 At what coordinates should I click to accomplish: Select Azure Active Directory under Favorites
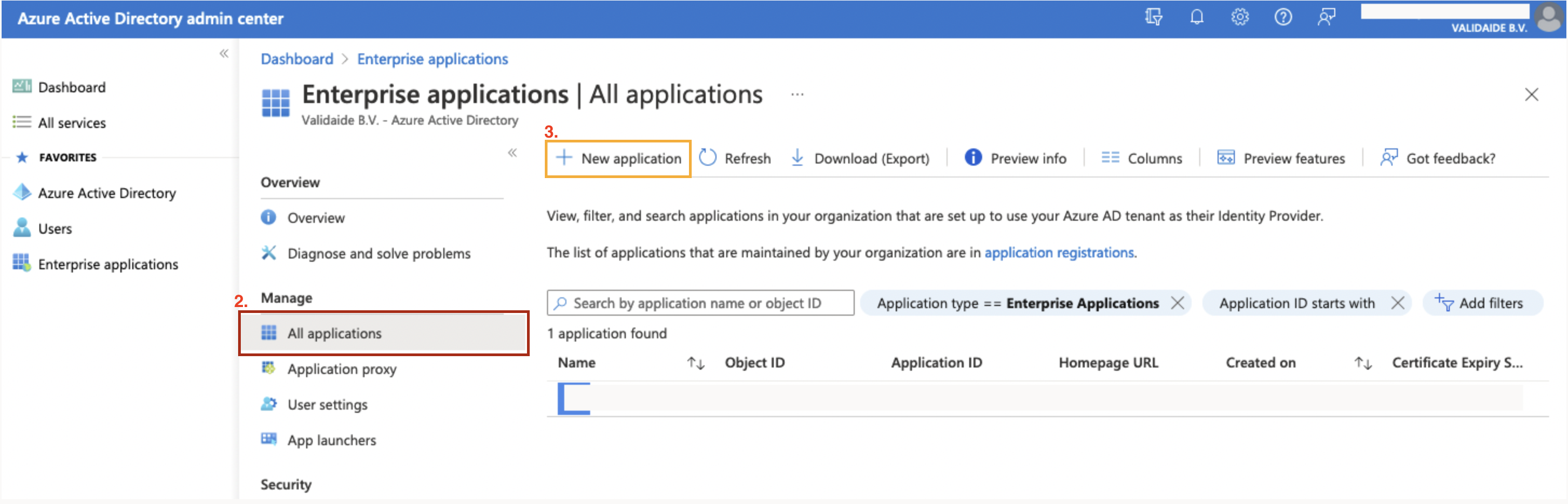click(x=106, y=193)
